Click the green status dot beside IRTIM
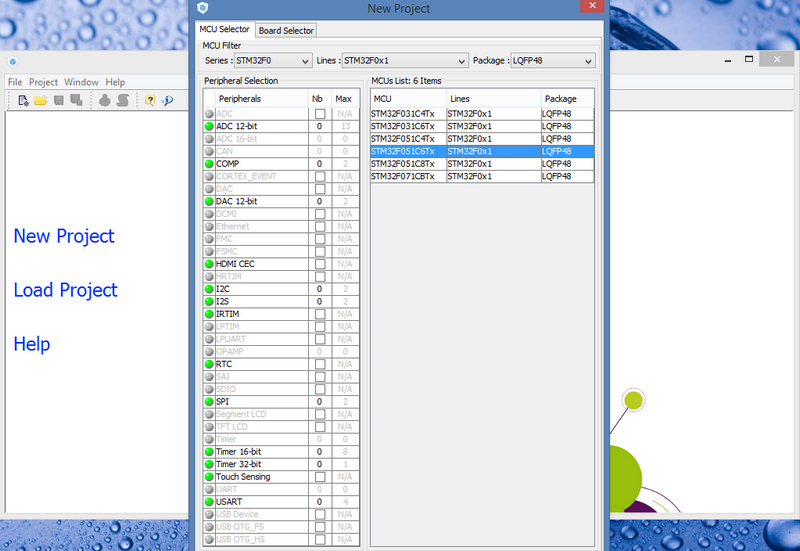 point(209,314)
